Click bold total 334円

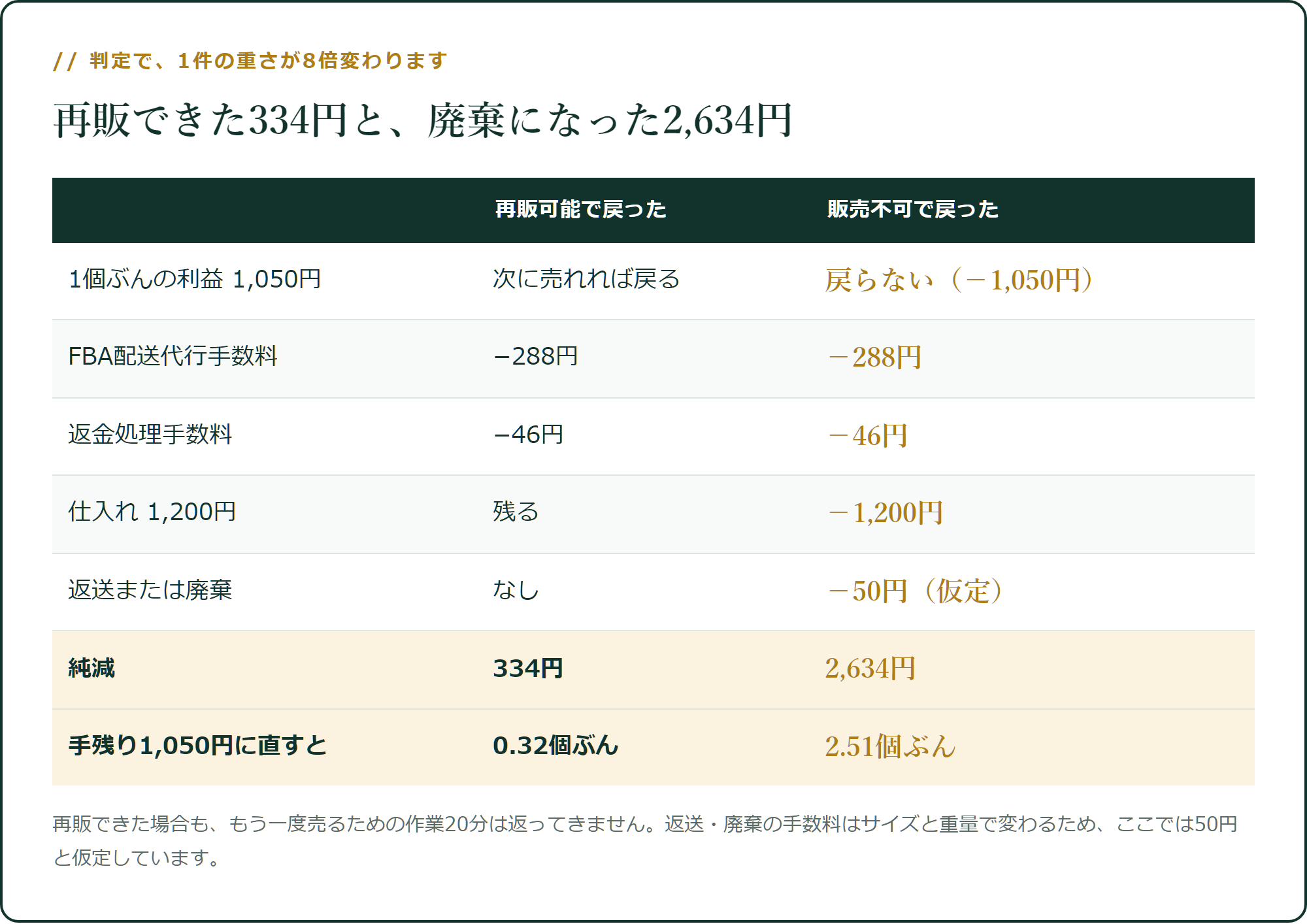(x=528, y=668)
